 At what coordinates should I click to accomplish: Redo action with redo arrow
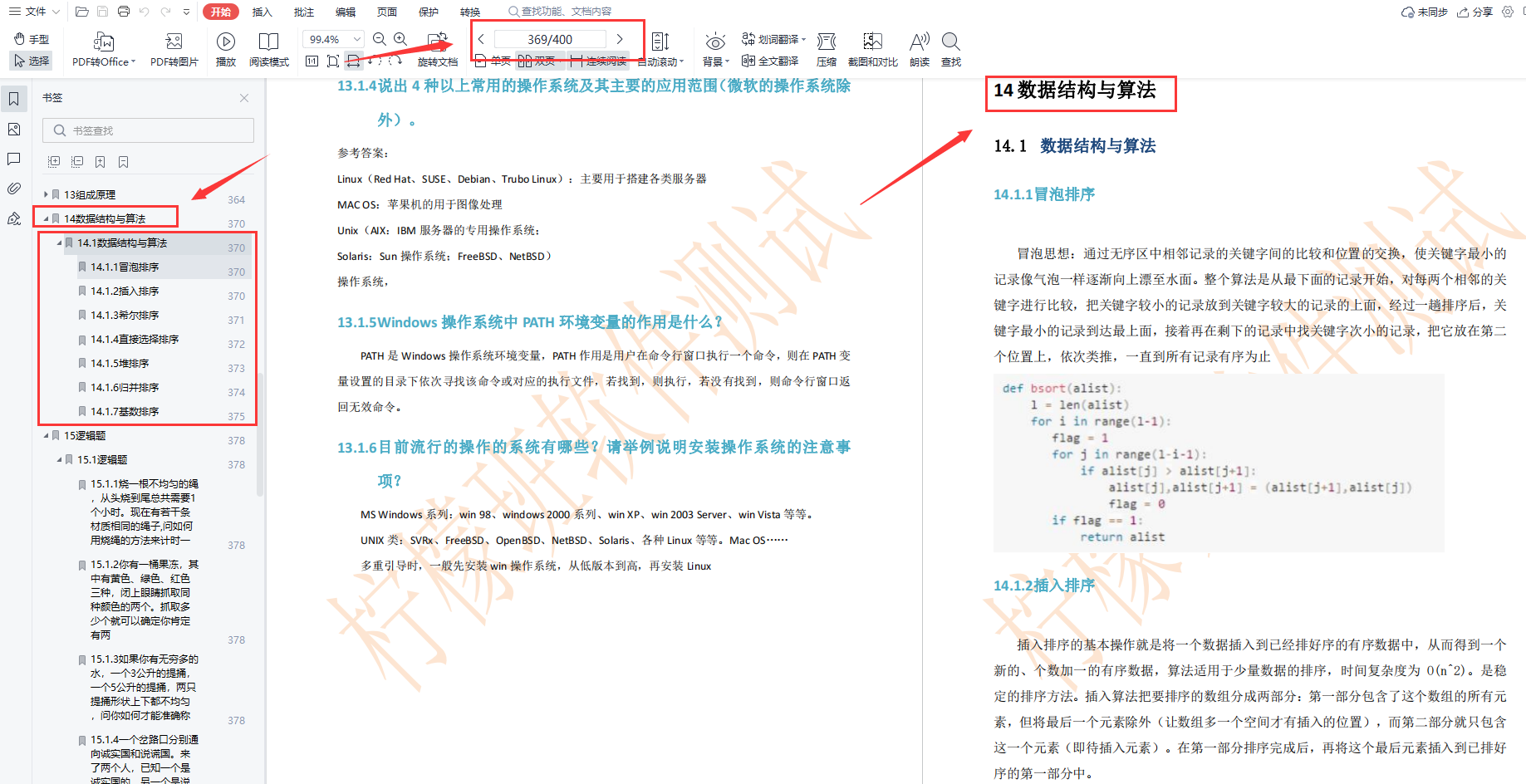(165, 12)
